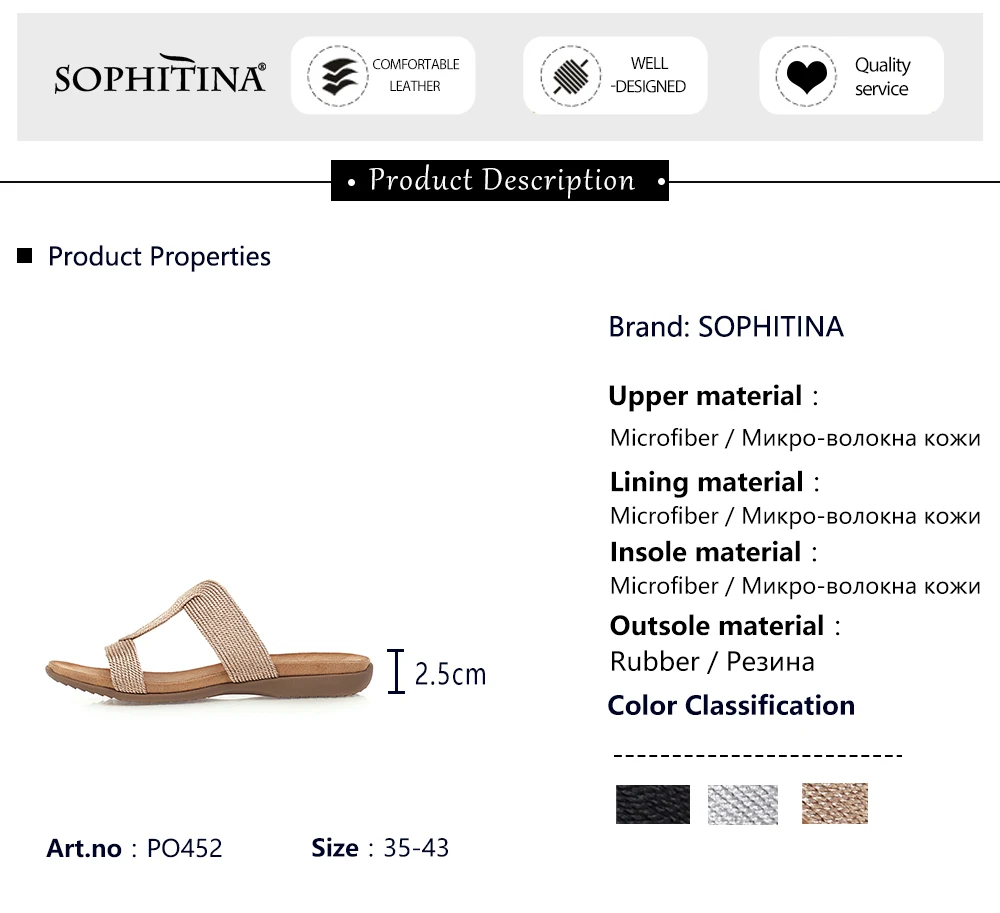This screenshot has height=913, width=1000.
Task: Select the silver color swatch
Action: (743, 804)
